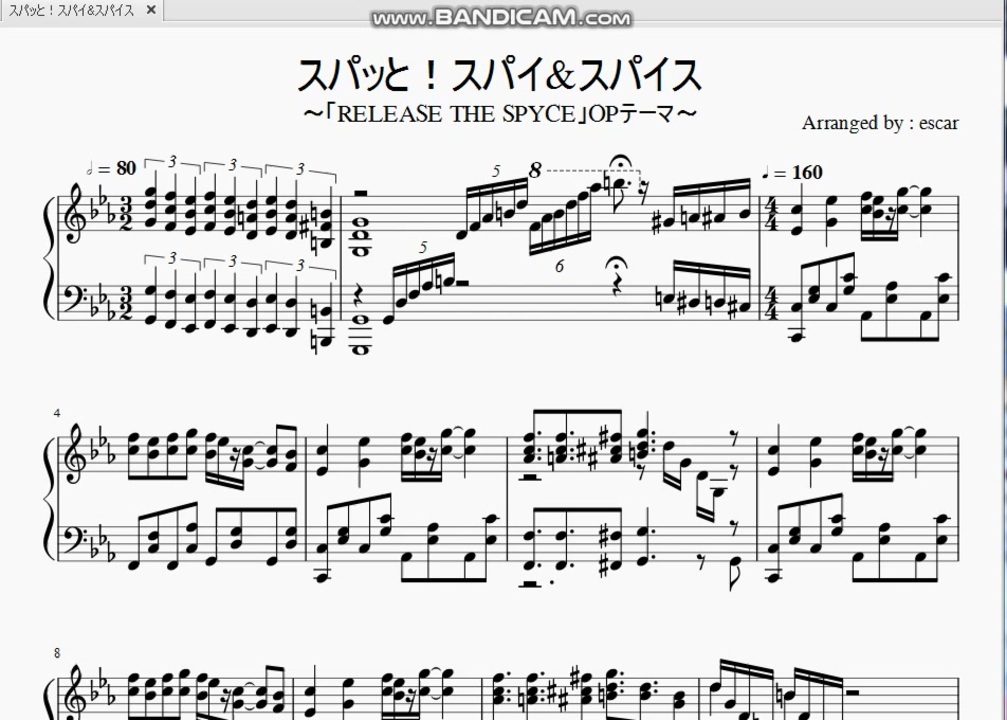Click the 4/4 time signature on treble staff

[771, 215]
